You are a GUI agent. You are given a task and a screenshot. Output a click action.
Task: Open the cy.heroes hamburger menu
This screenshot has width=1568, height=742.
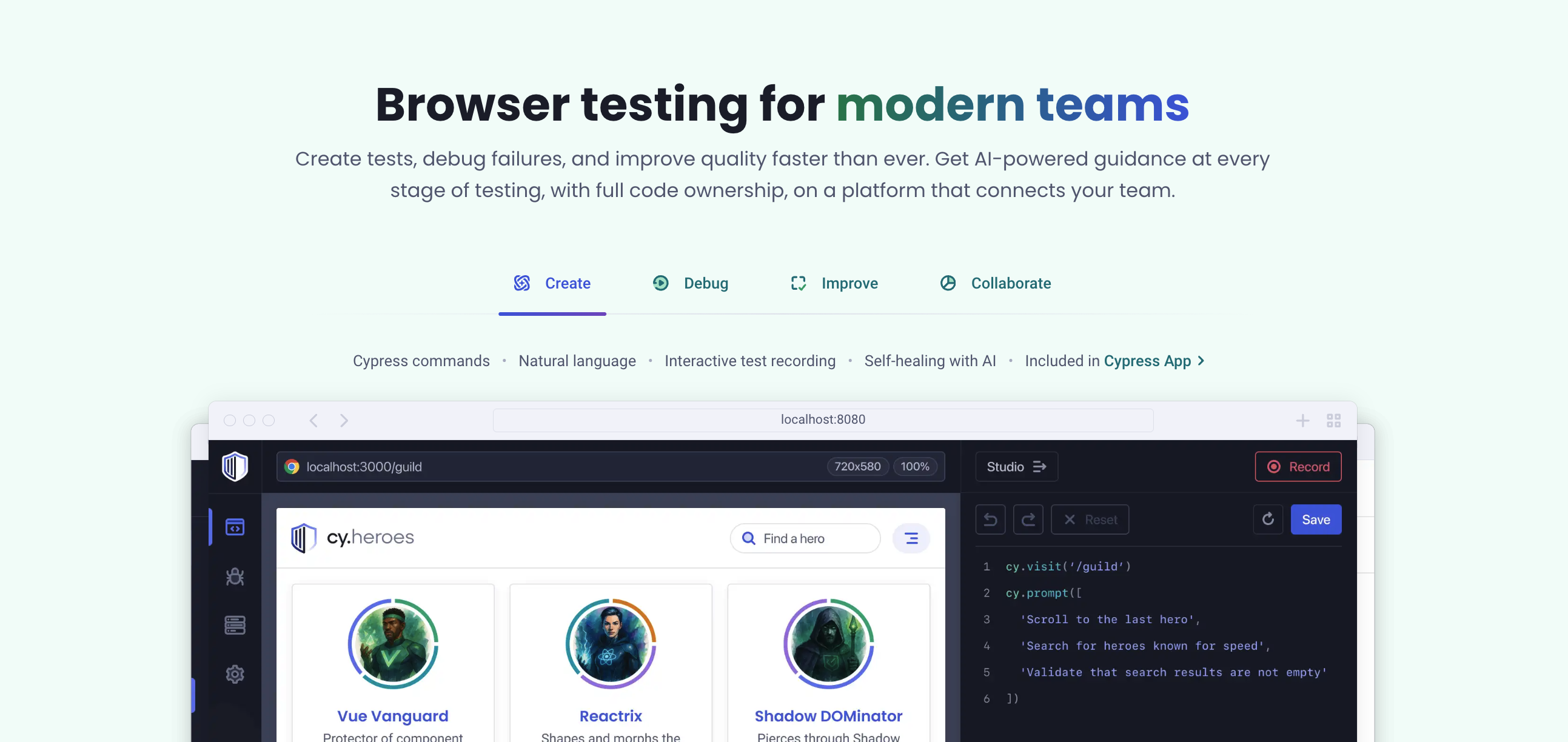pos(911,539)
